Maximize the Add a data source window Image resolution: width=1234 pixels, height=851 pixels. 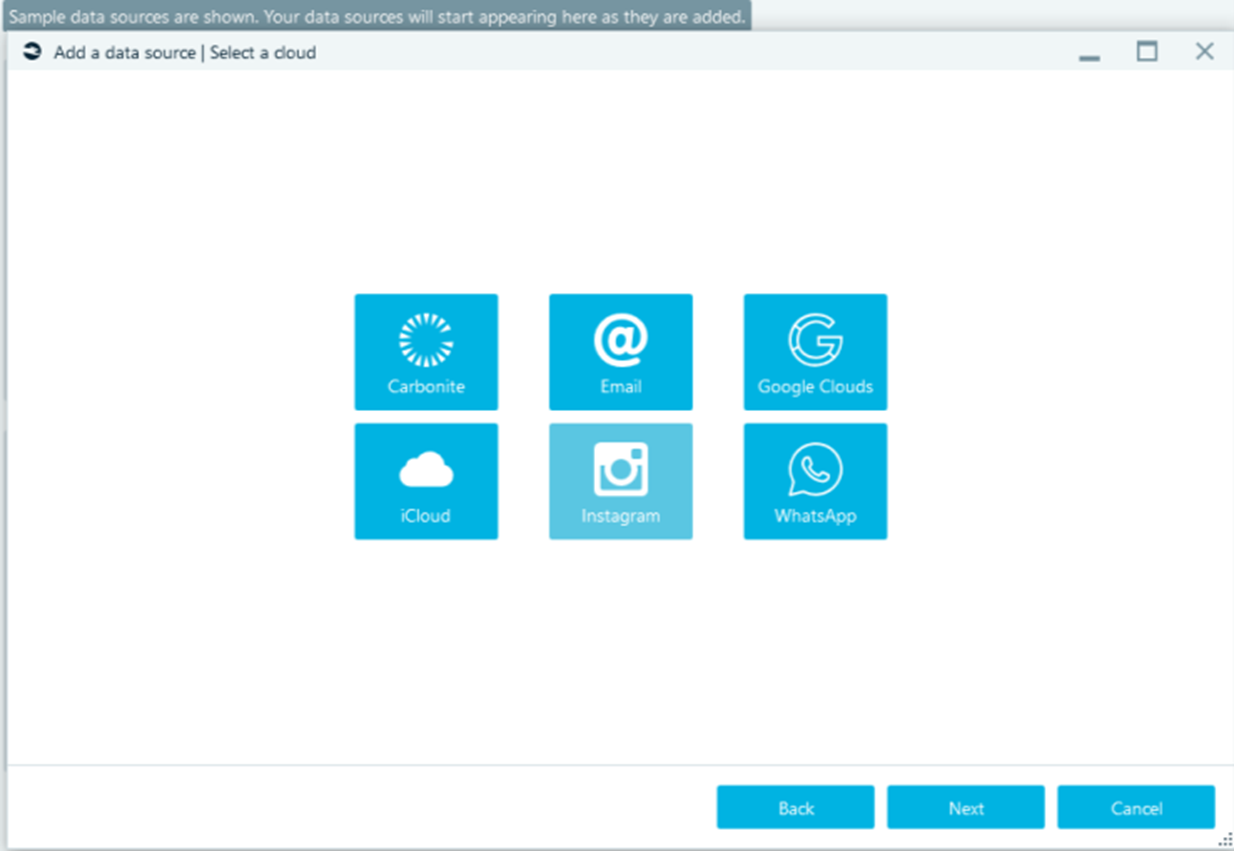[1147, 52]
